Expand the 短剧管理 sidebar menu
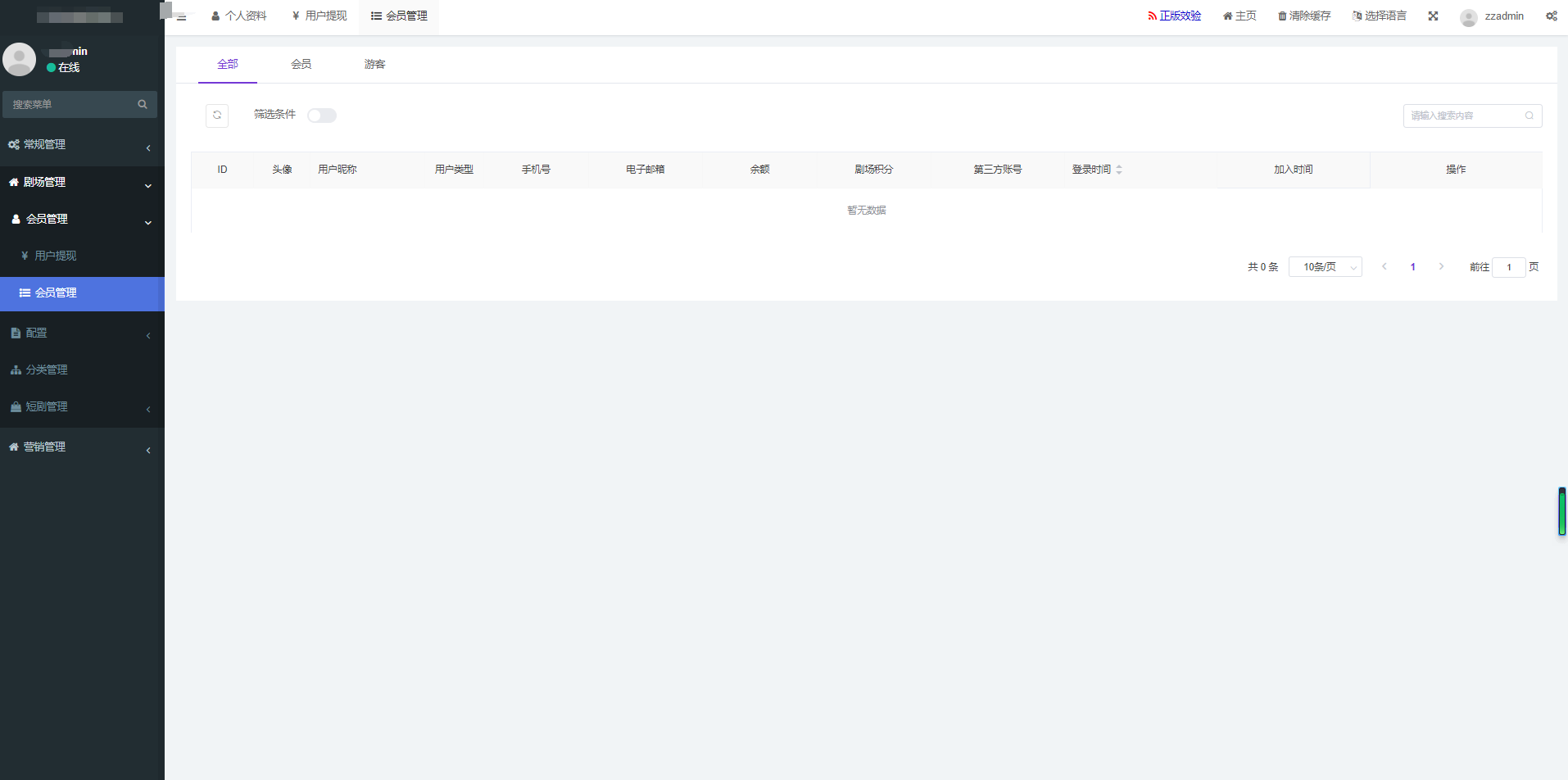This screenshot has width=1568, height=780. (82, 407)
